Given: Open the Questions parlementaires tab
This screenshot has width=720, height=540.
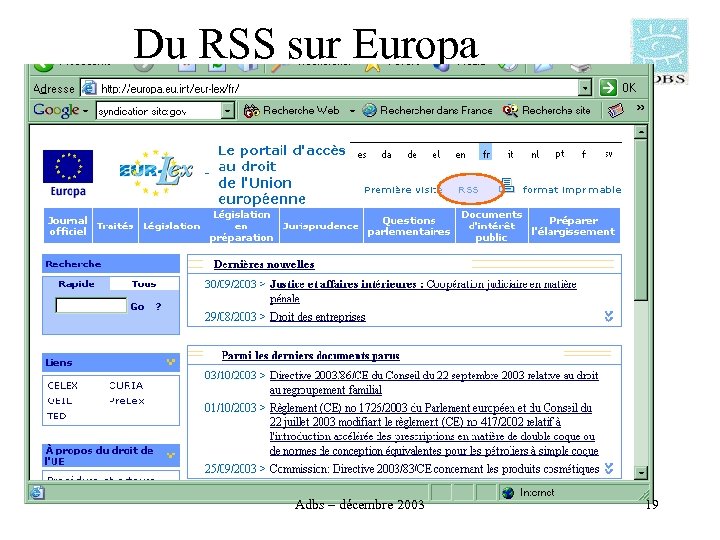Looking at the screenshot, I should 409,225.
